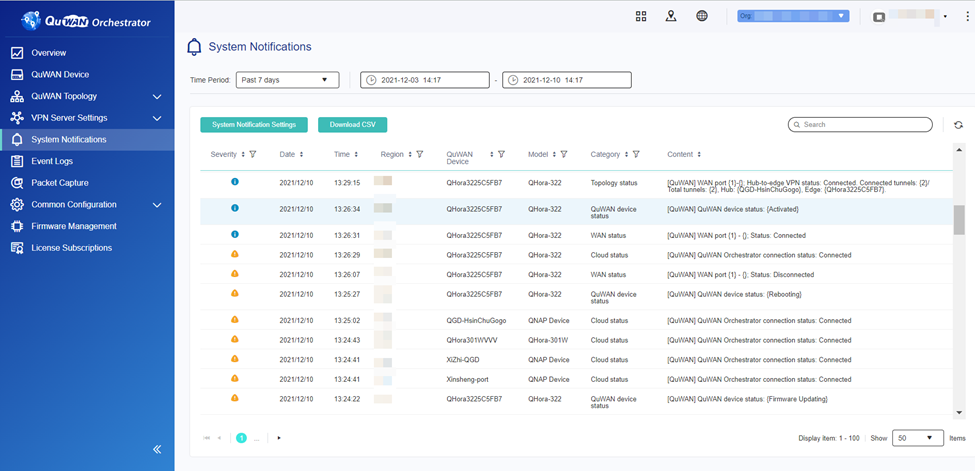Click QHora301WVVV device name
Viewport: 975px width, 471px height.
(472, 340)
